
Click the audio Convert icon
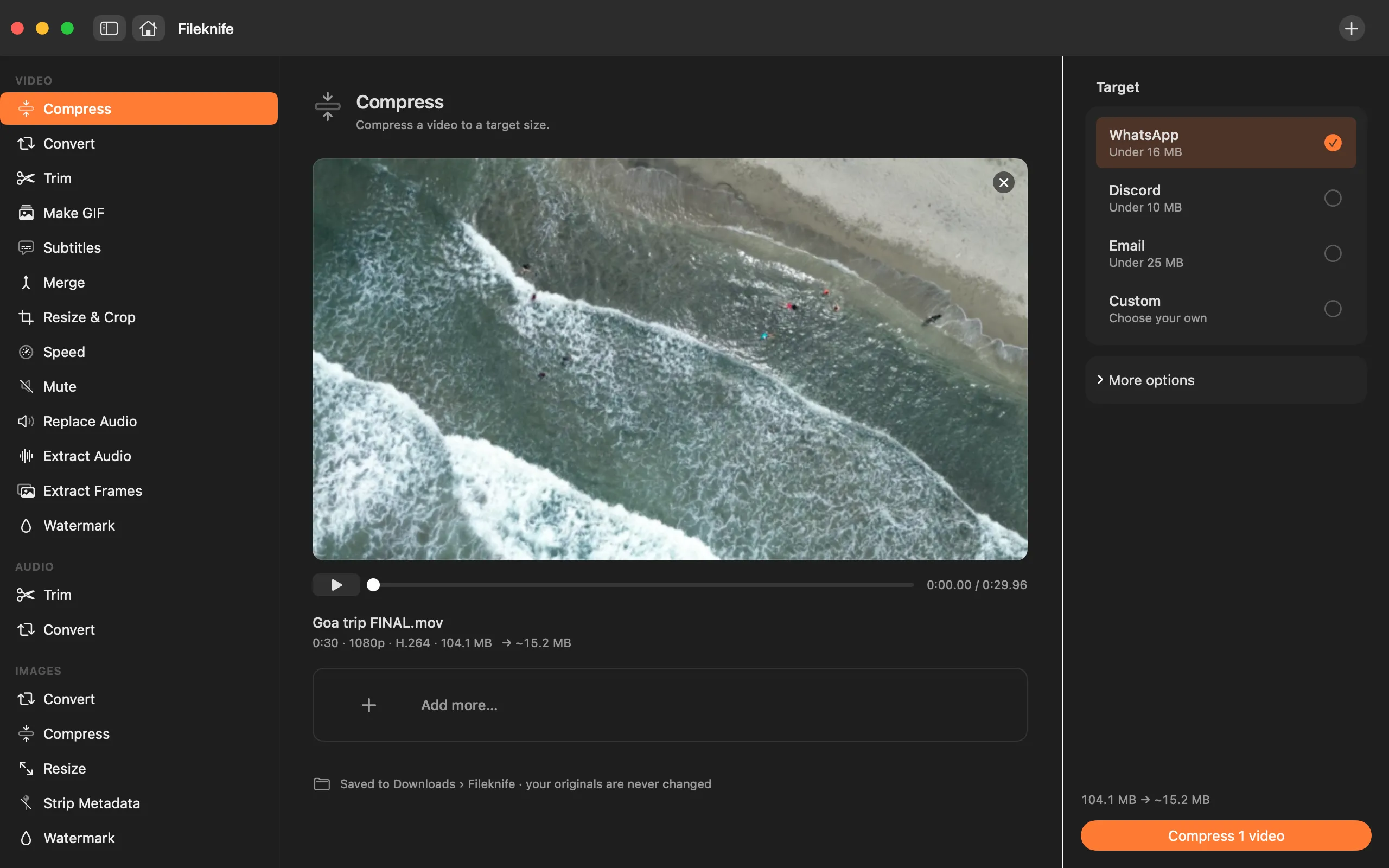point(26,629)
